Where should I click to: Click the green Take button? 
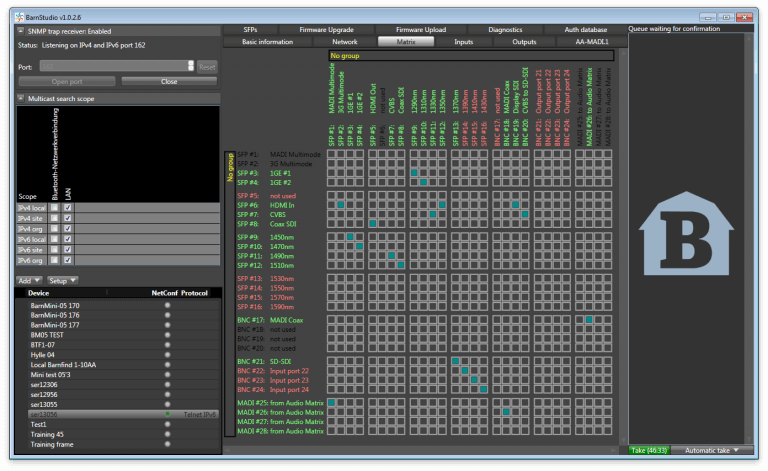(649, 451)
